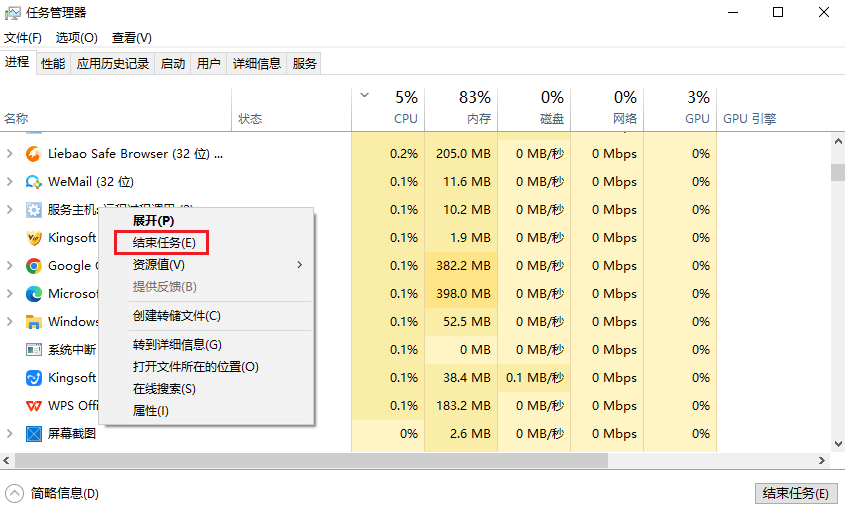Click the Google Chrome process icon

pos(34,266)
